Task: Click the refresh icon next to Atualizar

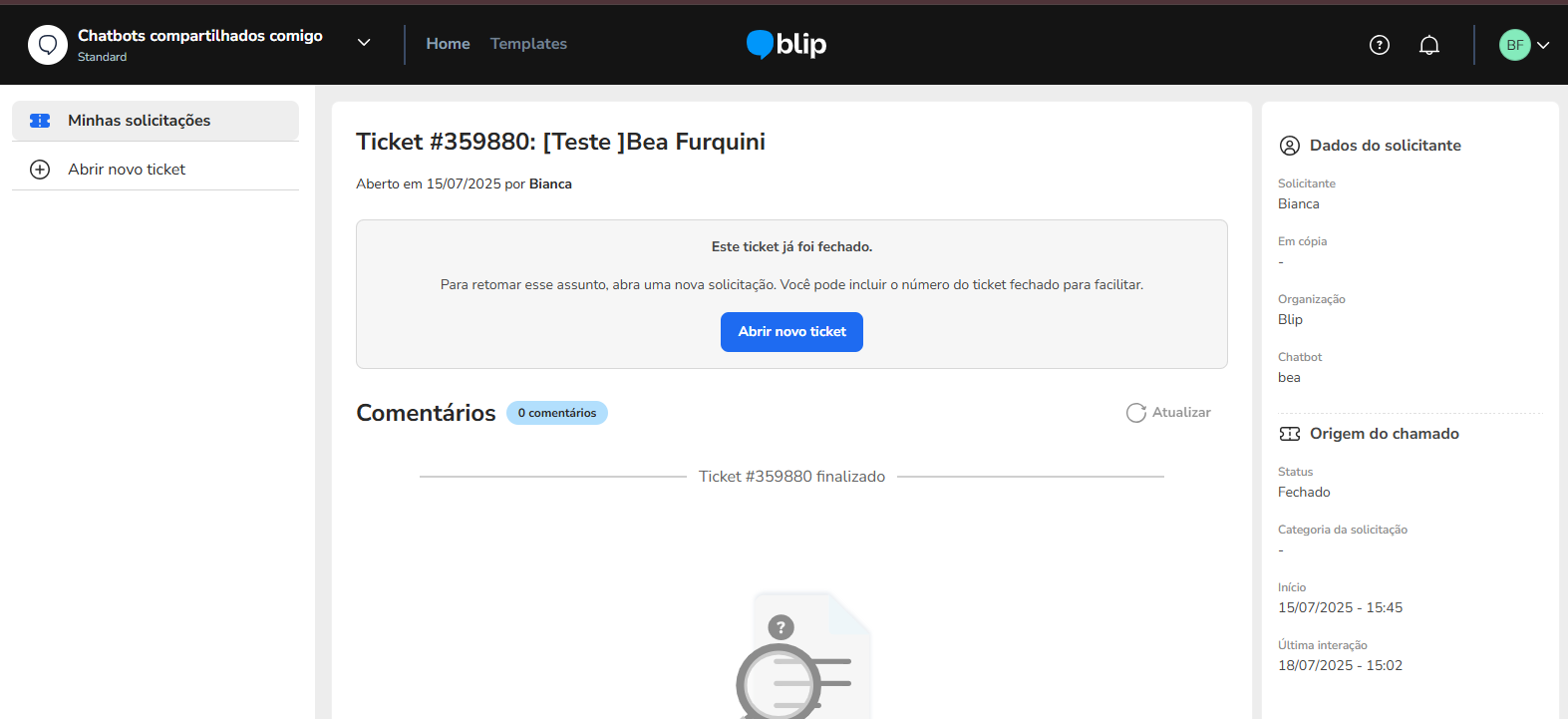Action: (x=1135, y=413)
